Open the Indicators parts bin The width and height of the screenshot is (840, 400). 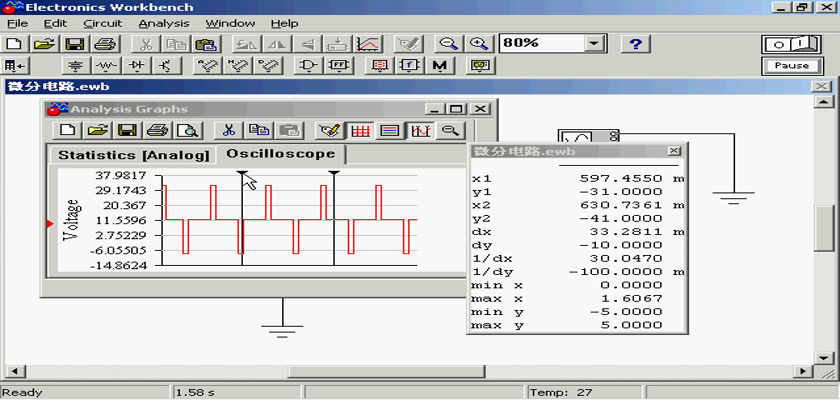click(379, 66)
